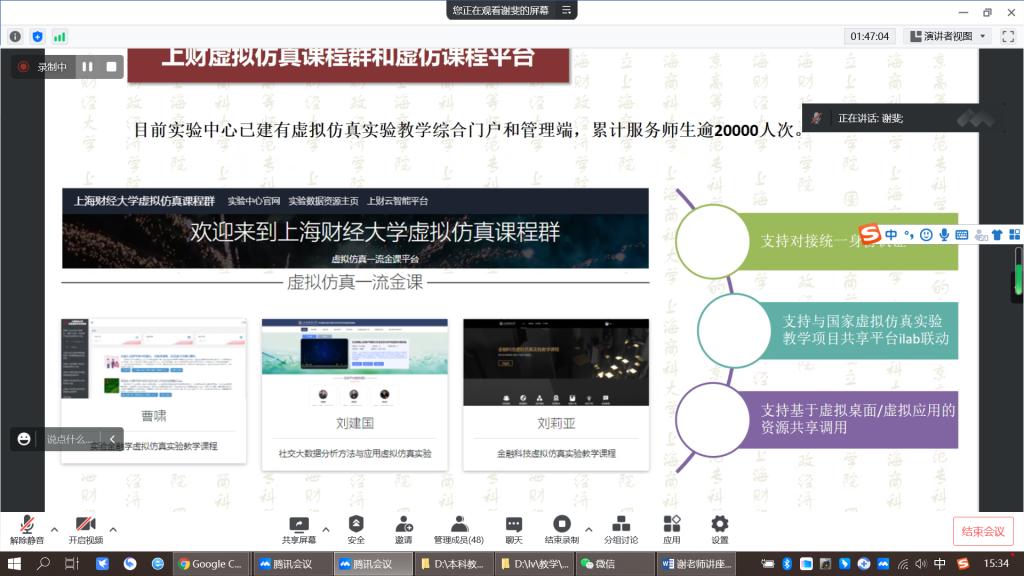Expand audio options arrow beside mute
This screenshot has width=1024, height=576.
[54, 529]
